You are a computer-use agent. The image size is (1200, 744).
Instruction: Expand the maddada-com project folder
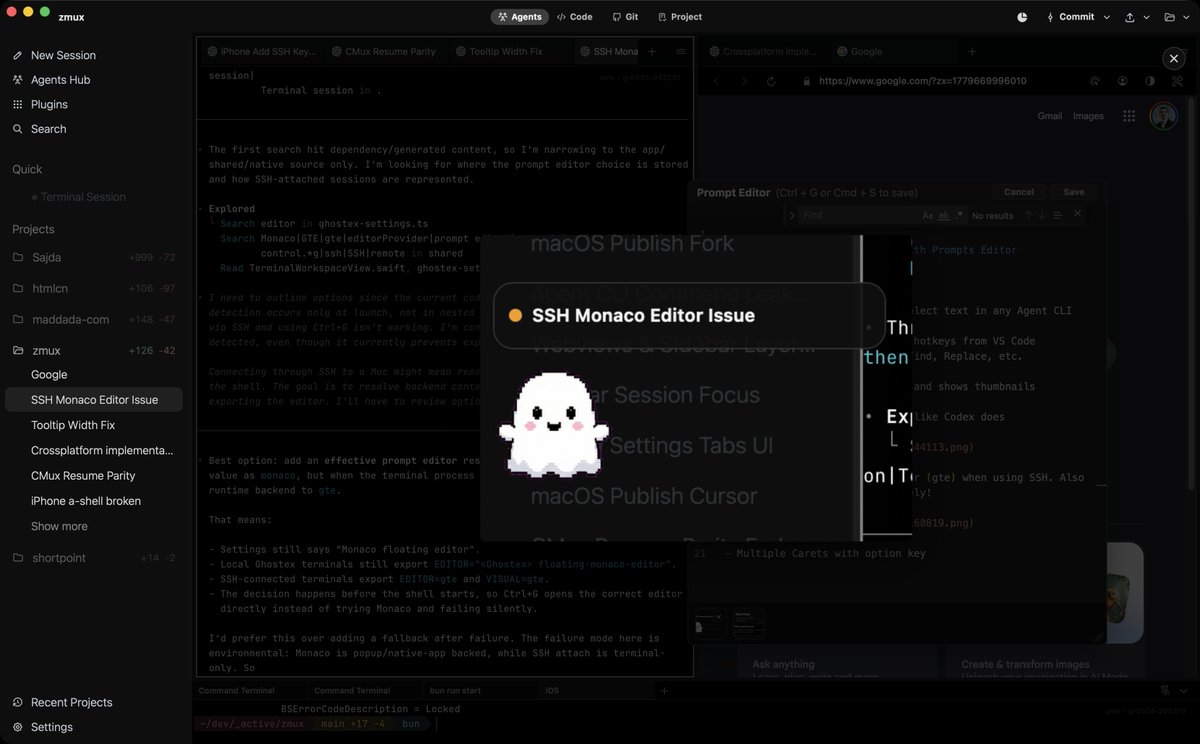click(93, 319)
